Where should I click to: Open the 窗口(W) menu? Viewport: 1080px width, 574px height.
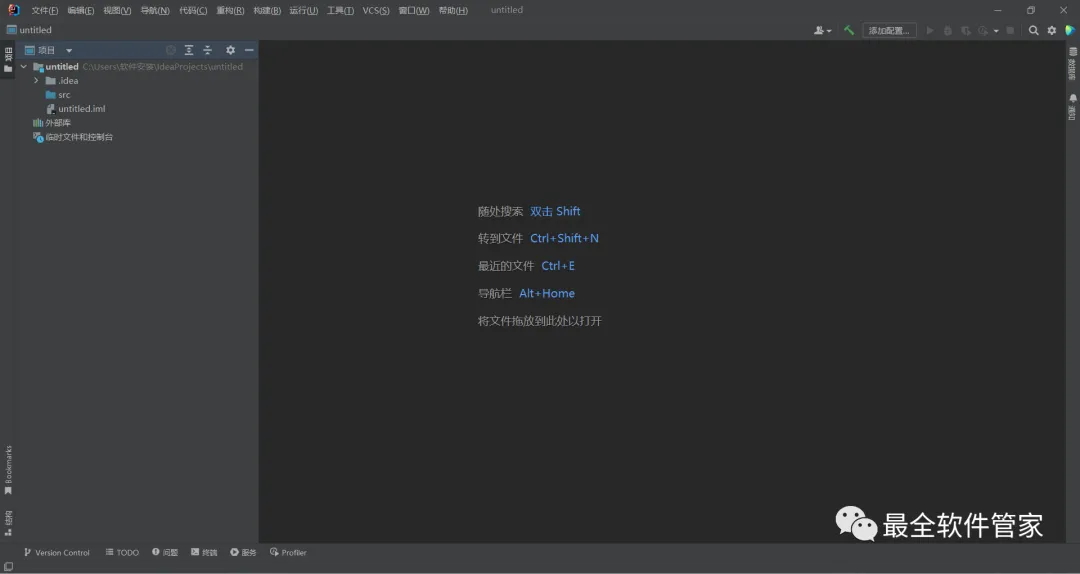coord(414,10)
